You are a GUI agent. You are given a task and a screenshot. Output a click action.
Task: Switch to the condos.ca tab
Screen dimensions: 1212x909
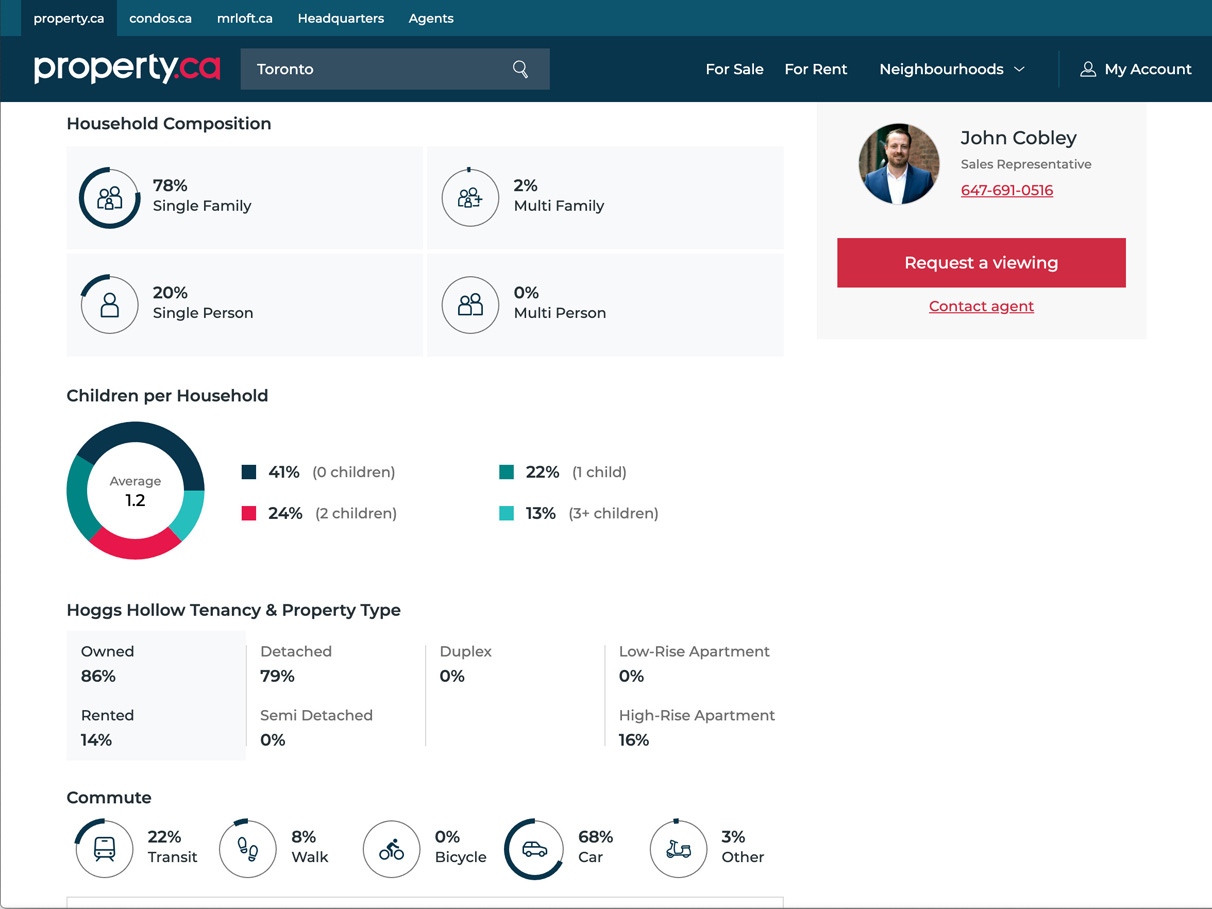coord(160,18)
